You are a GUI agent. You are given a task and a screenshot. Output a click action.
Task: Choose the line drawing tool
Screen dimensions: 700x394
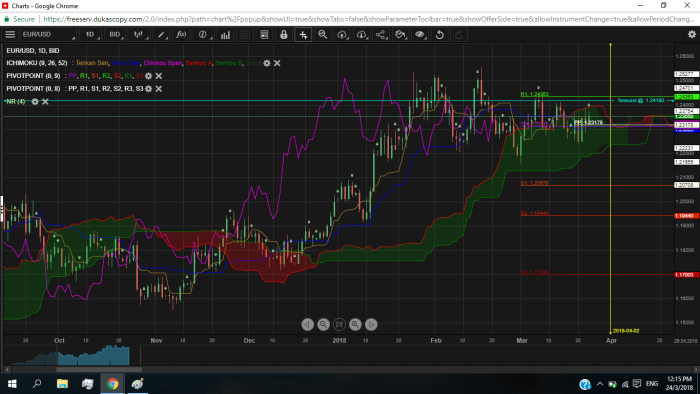161,34
